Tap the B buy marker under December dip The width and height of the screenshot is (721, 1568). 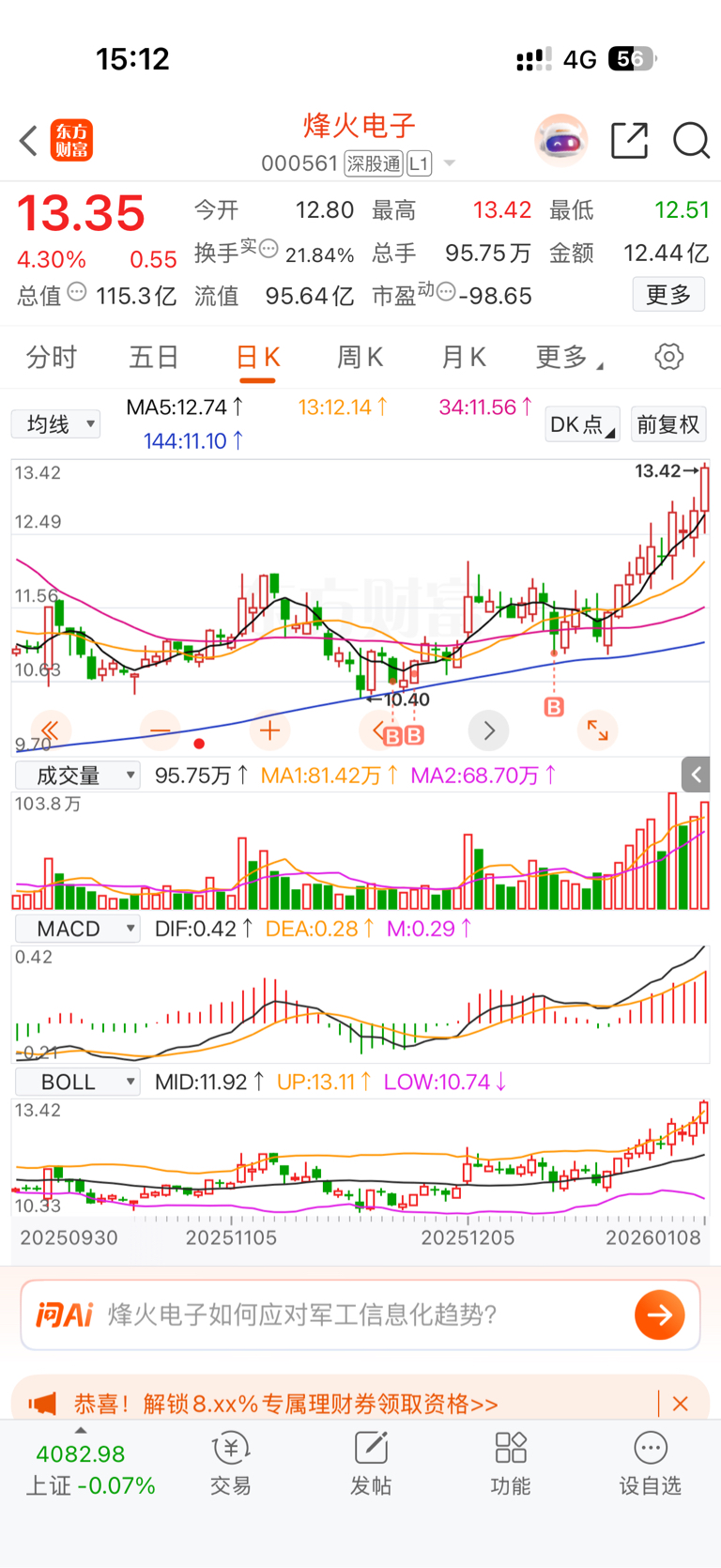[x=555, y=707]
